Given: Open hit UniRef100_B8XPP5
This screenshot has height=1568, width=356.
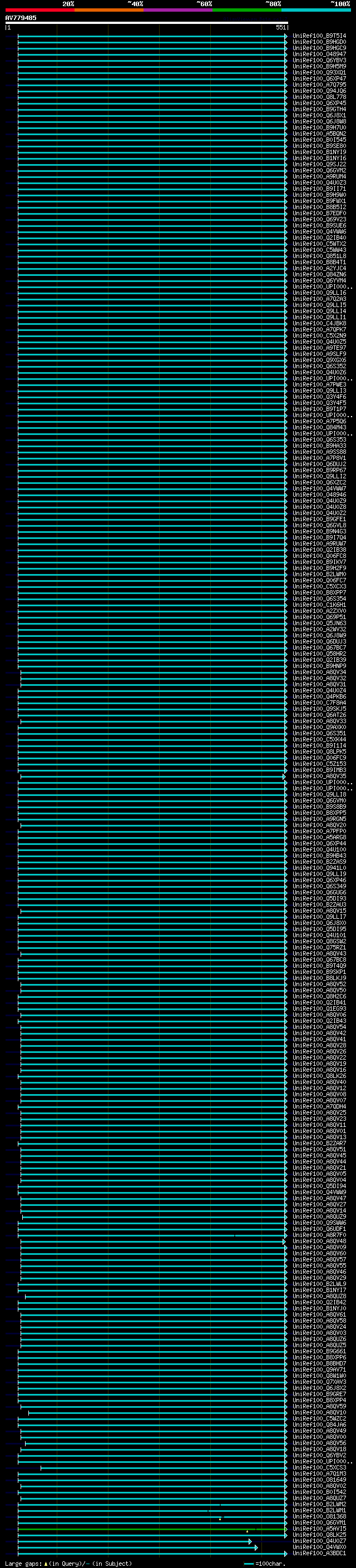Looking at the screenshot, I should click(319, 813).
